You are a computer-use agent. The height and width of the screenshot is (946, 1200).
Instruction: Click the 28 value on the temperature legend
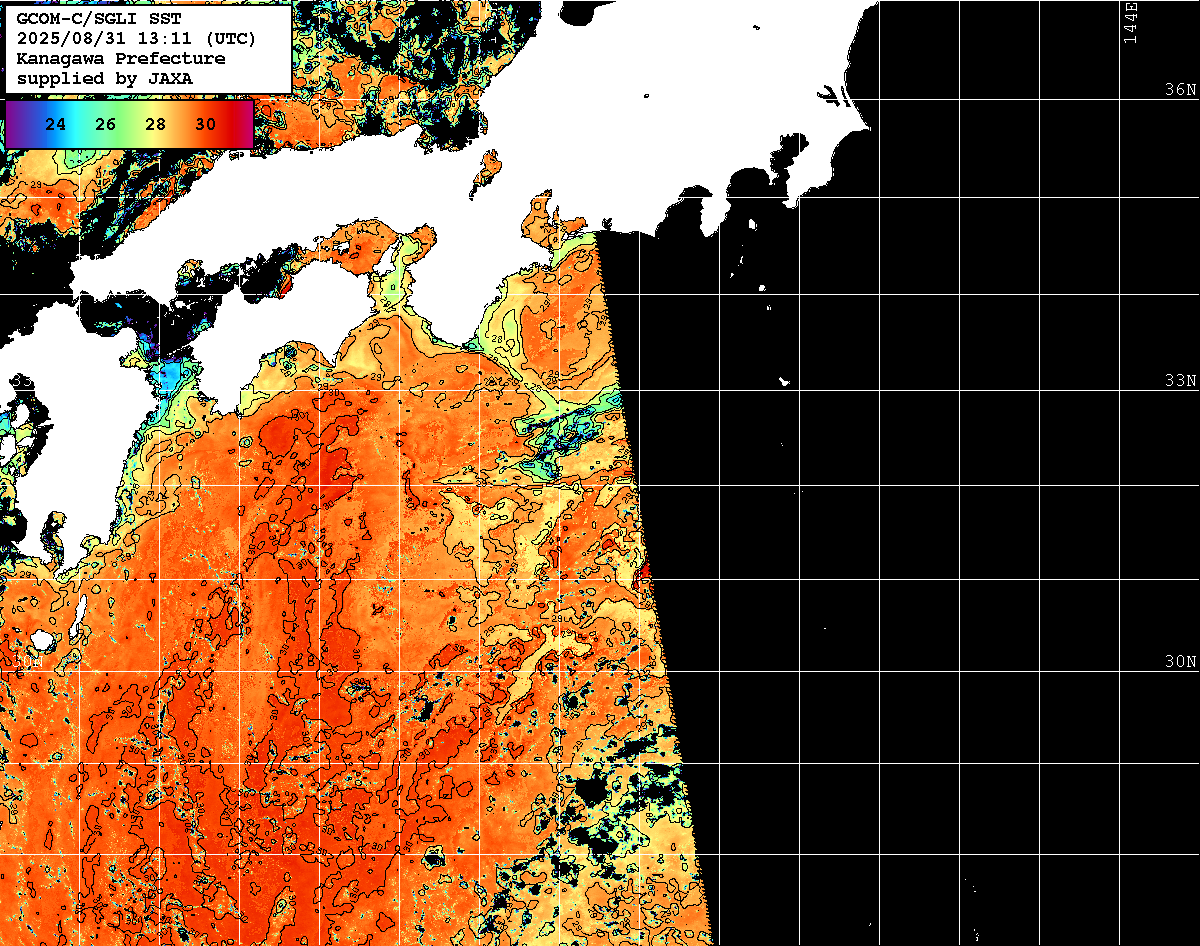pyautogui.click(x=155, y=125)
